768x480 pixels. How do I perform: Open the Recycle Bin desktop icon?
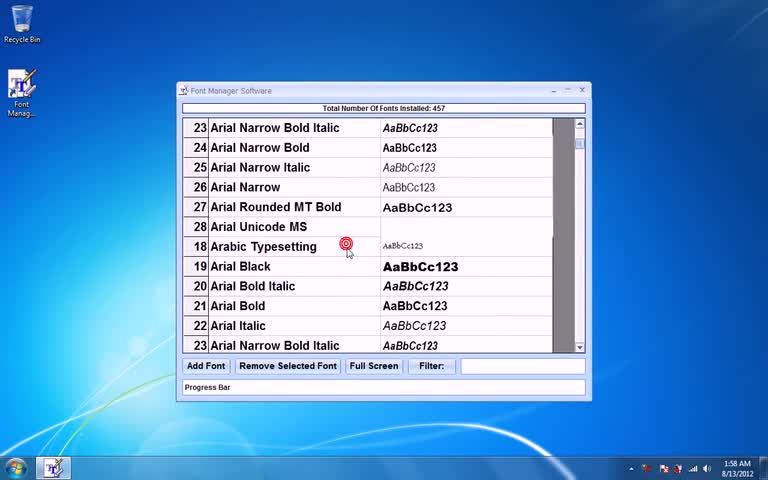point(22,24)
